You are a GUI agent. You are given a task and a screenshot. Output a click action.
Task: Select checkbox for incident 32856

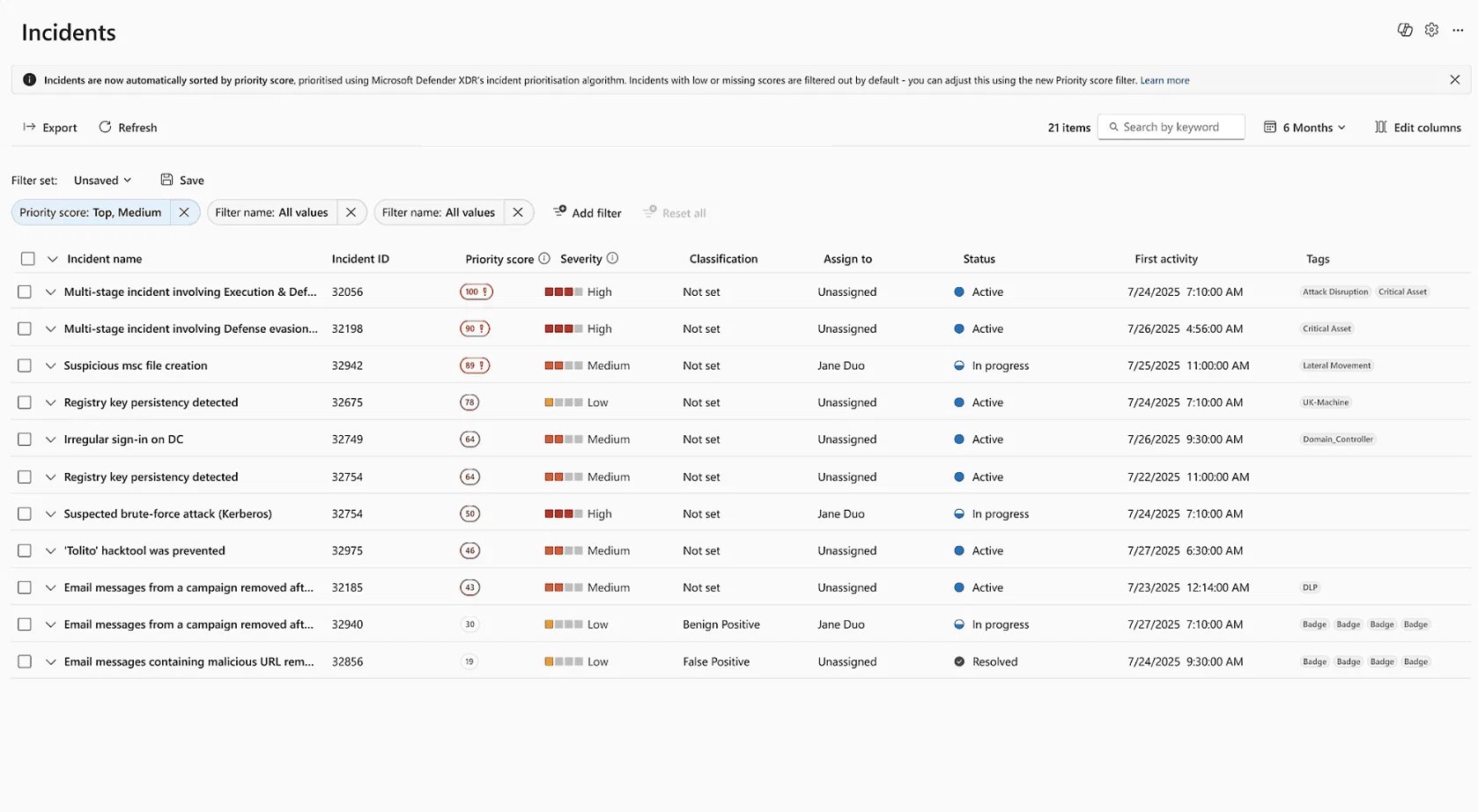pos(25,661)
